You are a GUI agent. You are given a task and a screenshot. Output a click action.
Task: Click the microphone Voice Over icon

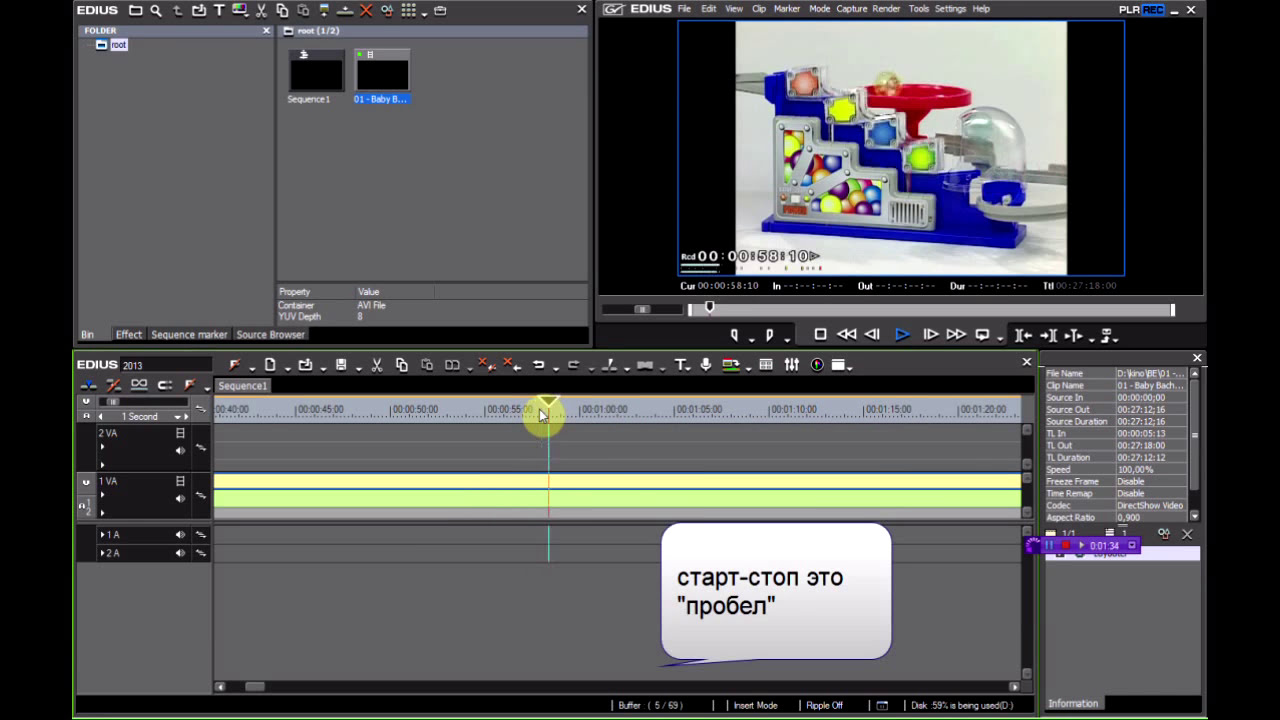click(x=705, y=365)
